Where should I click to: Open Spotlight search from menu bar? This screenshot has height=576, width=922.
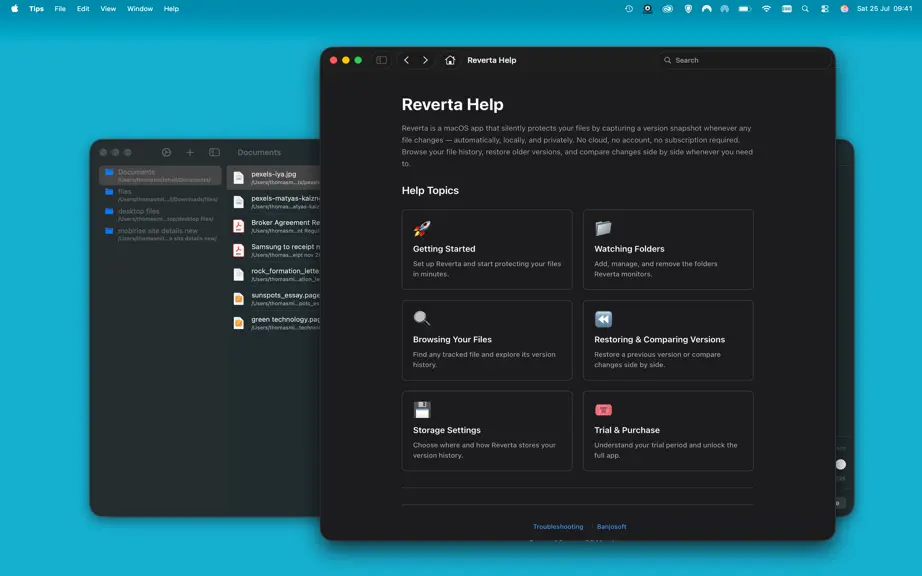click(805, 9)
